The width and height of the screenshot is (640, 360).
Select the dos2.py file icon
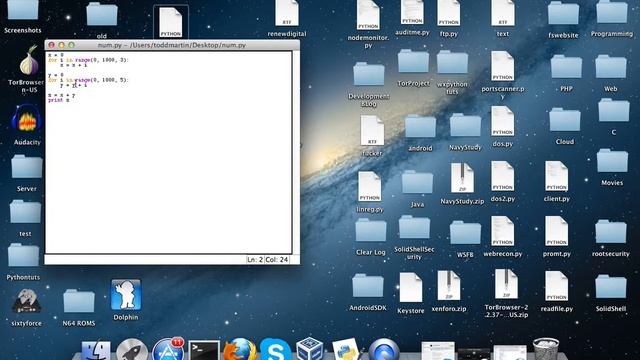(502, 176)
